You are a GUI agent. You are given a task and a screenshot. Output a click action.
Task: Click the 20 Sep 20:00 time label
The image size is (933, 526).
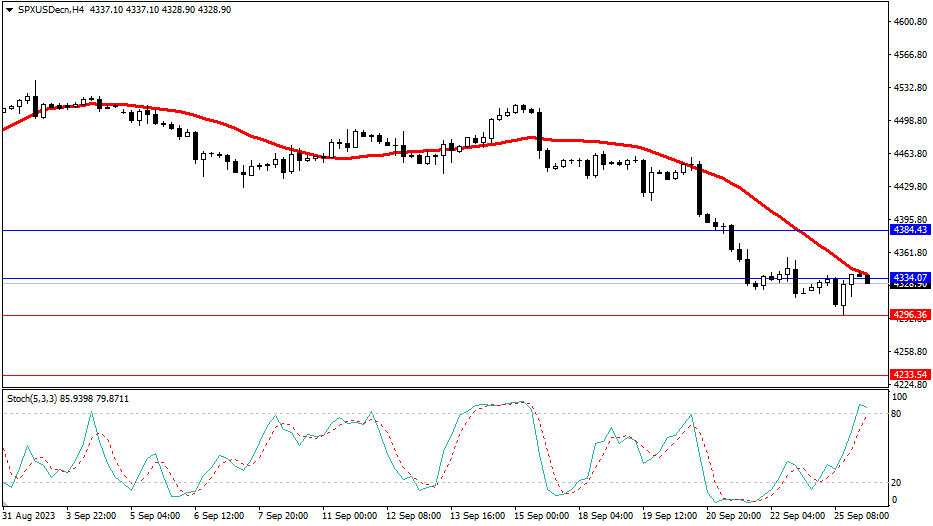[734, 516]
